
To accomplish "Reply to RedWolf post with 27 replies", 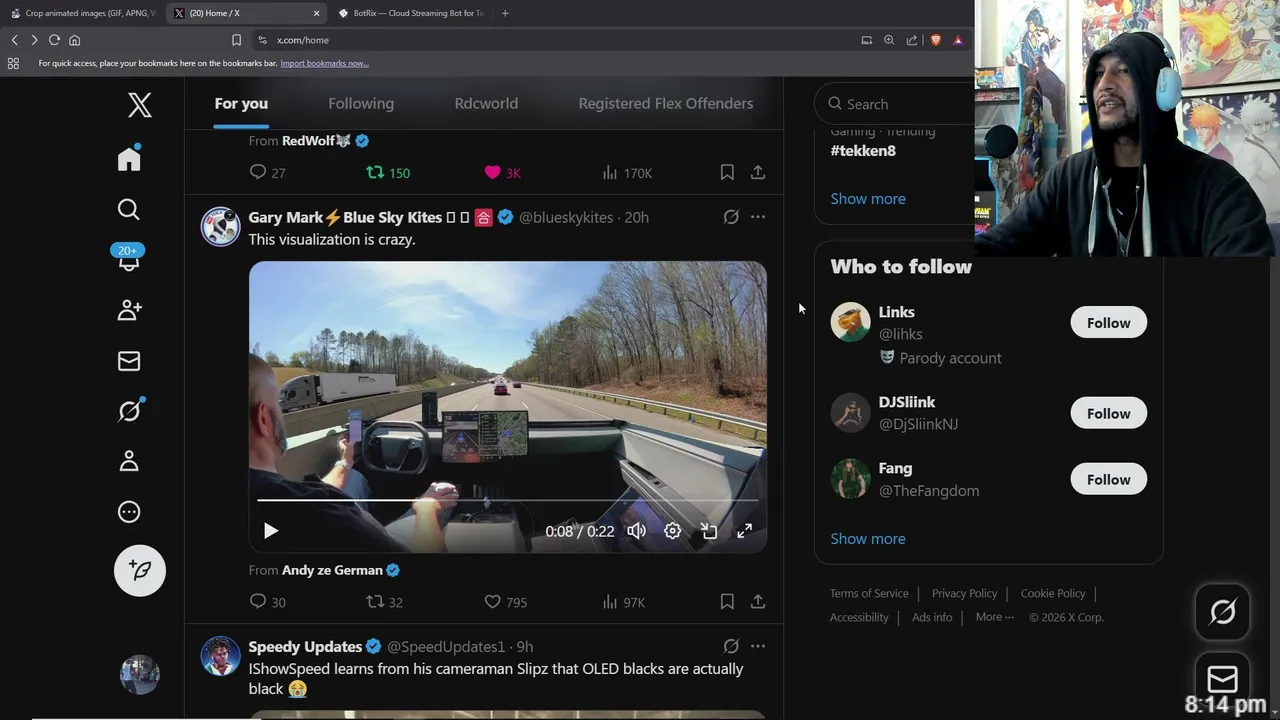I will pyautogui.click(x=267, y=172).
